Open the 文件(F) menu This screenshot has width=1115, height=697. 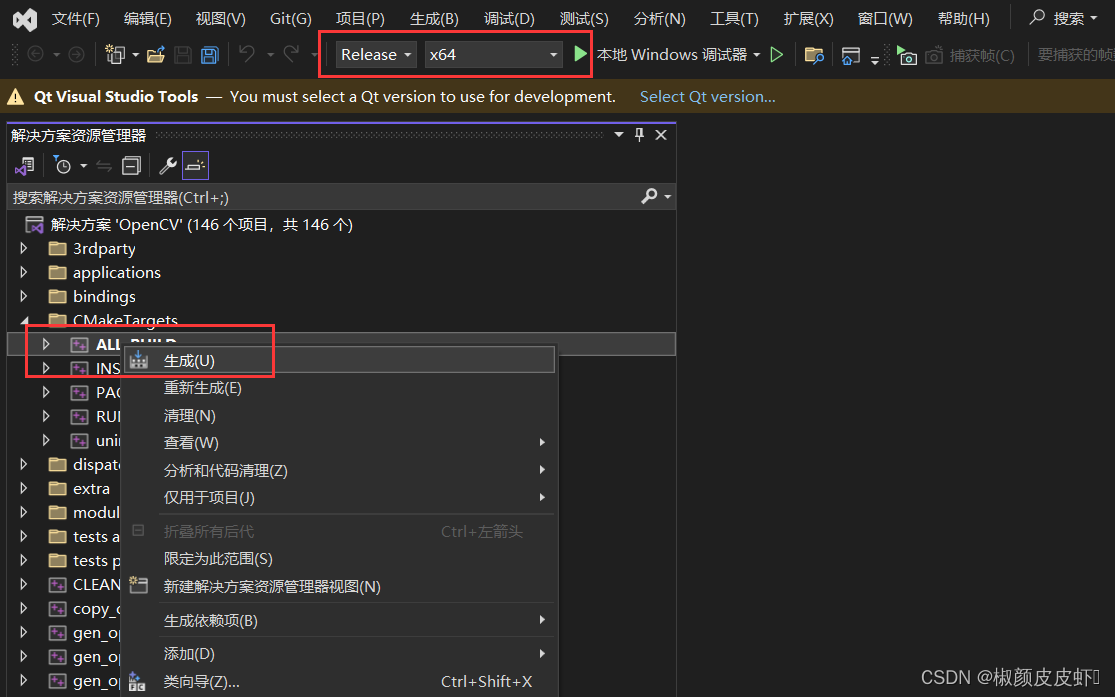[x=75, y=18]
